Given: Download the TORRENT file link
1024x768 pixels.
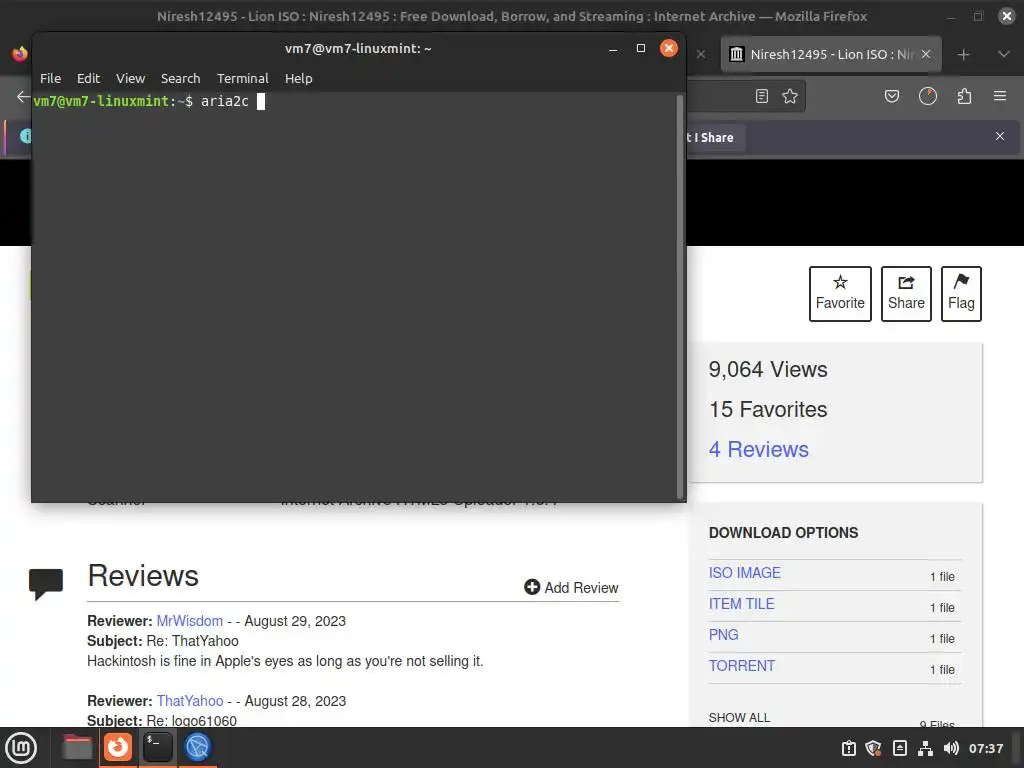Looking at the screenshot, I should pyautogui.click(x=742, y=666).
